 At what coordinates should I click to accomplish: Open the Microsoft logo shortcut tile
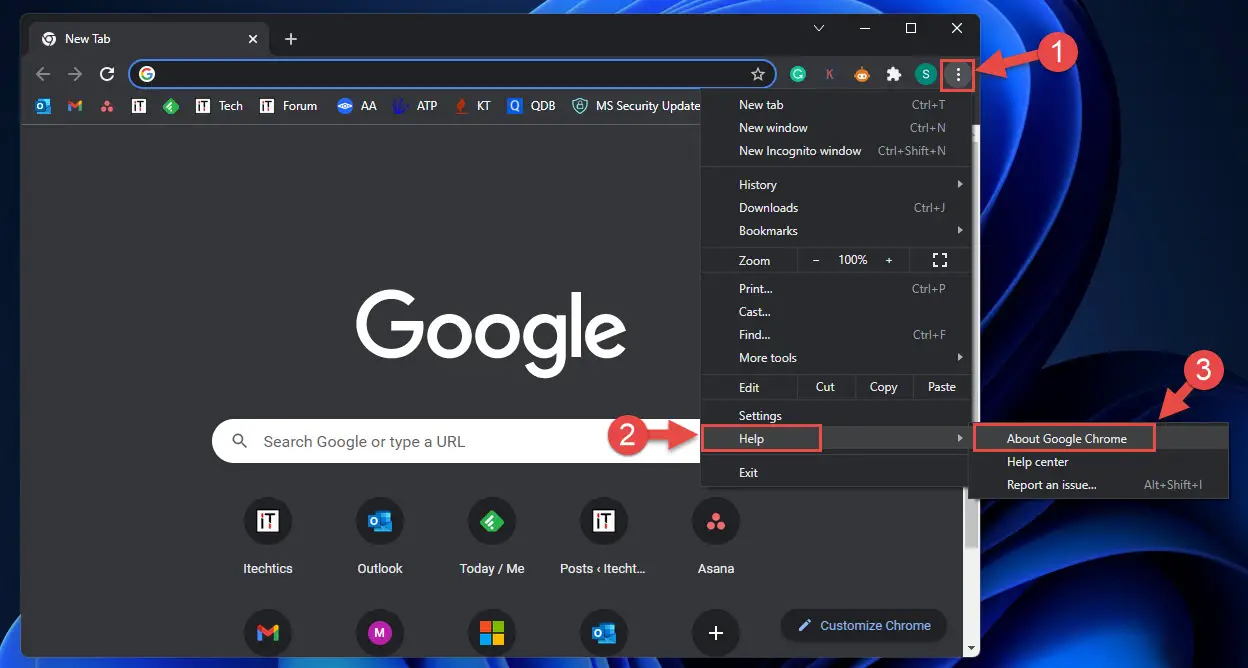click(x=492, y=632)
